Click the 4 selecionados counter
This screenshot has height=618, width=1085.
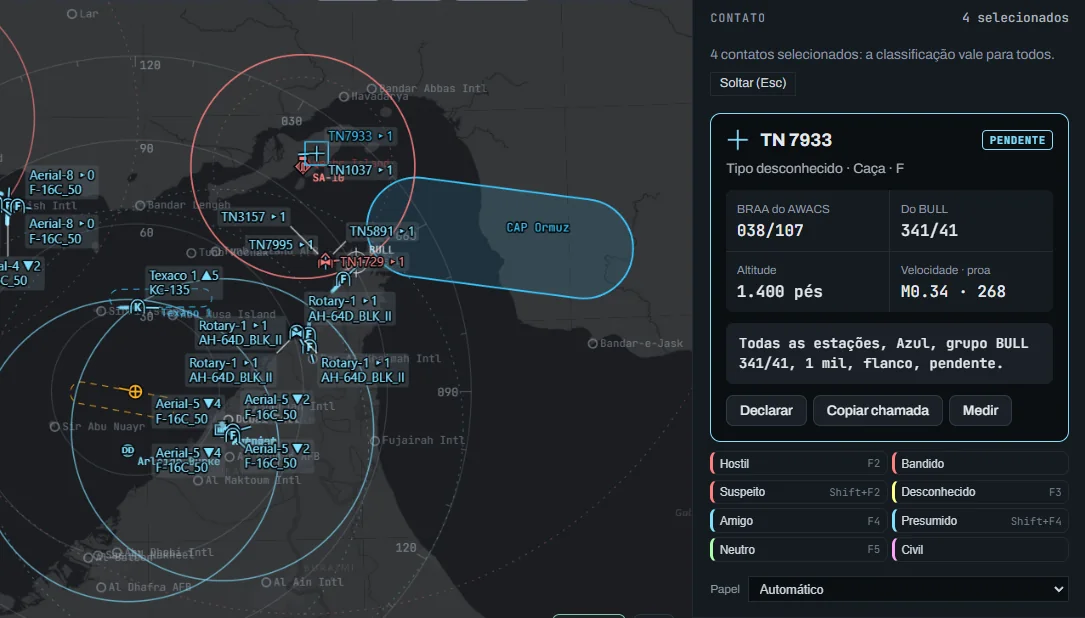(x=1015, y=18)
